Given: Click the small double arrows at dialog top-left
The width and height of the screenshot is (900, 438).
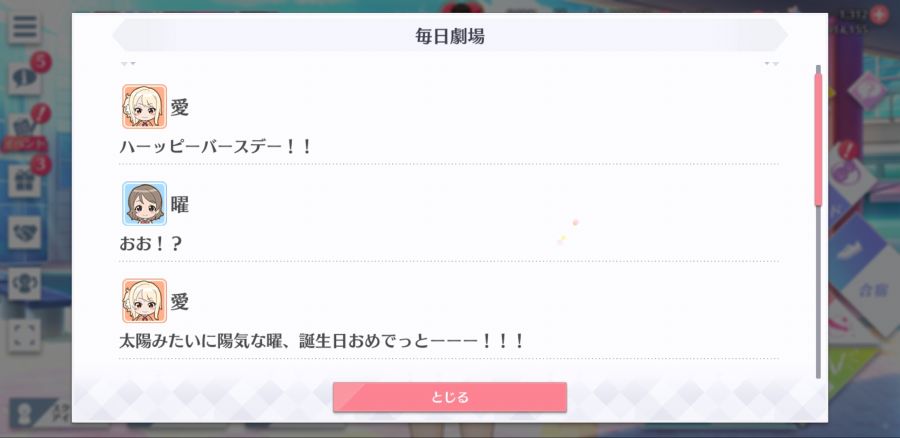Looking at the screenshot, I should (129, 63).
